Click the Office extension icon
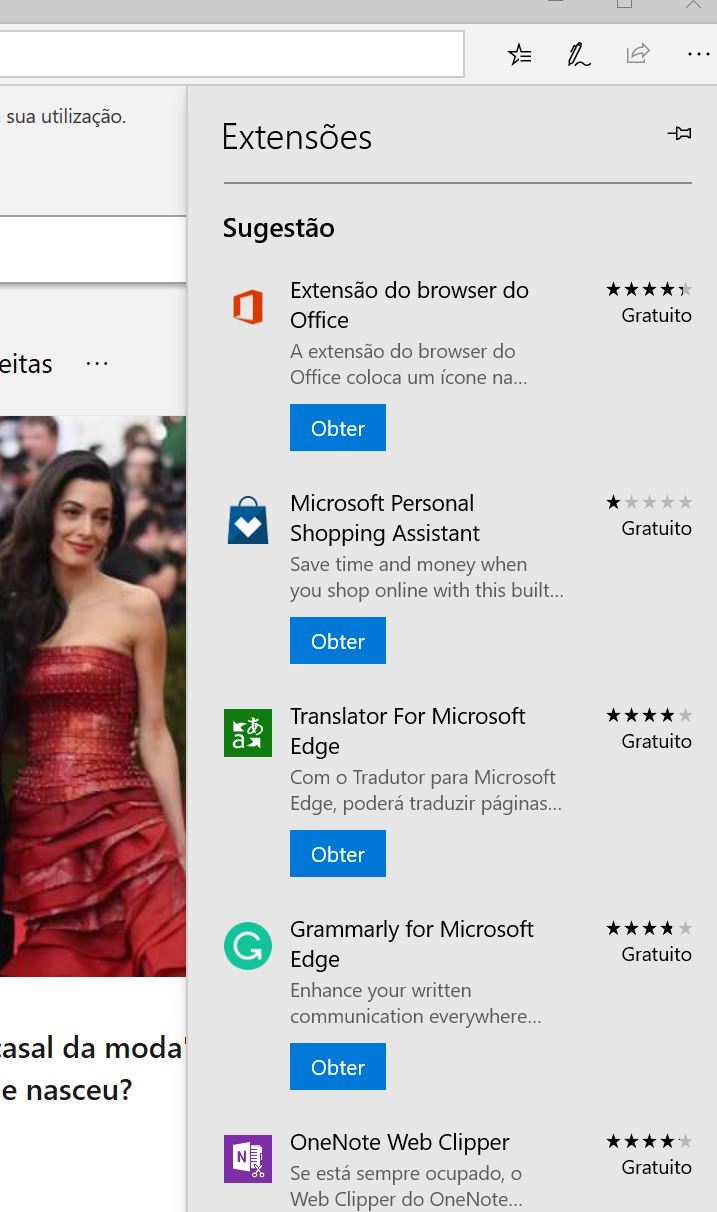Screen dimensions: 717x1212 pos(248,306)
